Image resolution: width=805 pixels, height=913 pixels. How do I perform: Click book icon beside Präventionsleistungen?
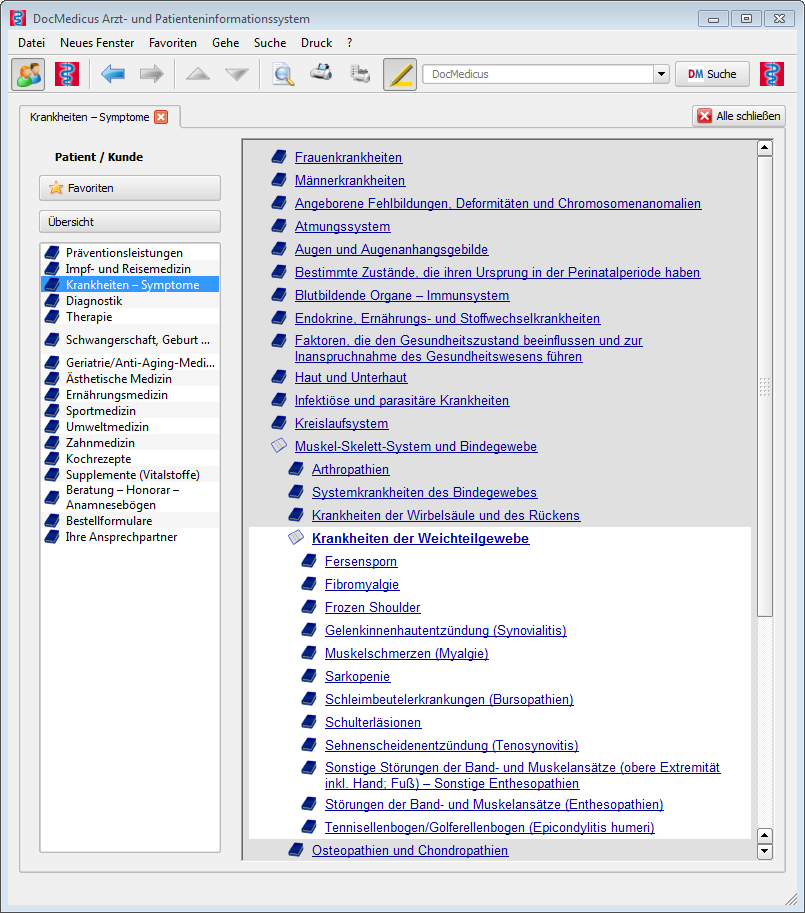[52, 253]
